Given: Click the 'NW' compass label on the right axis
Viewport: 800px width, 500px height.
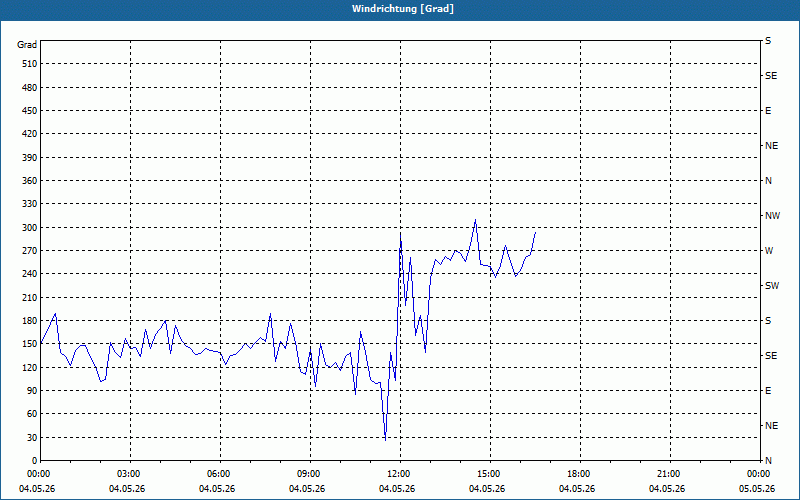Looking at the screenshot, I should pos(772,216).
